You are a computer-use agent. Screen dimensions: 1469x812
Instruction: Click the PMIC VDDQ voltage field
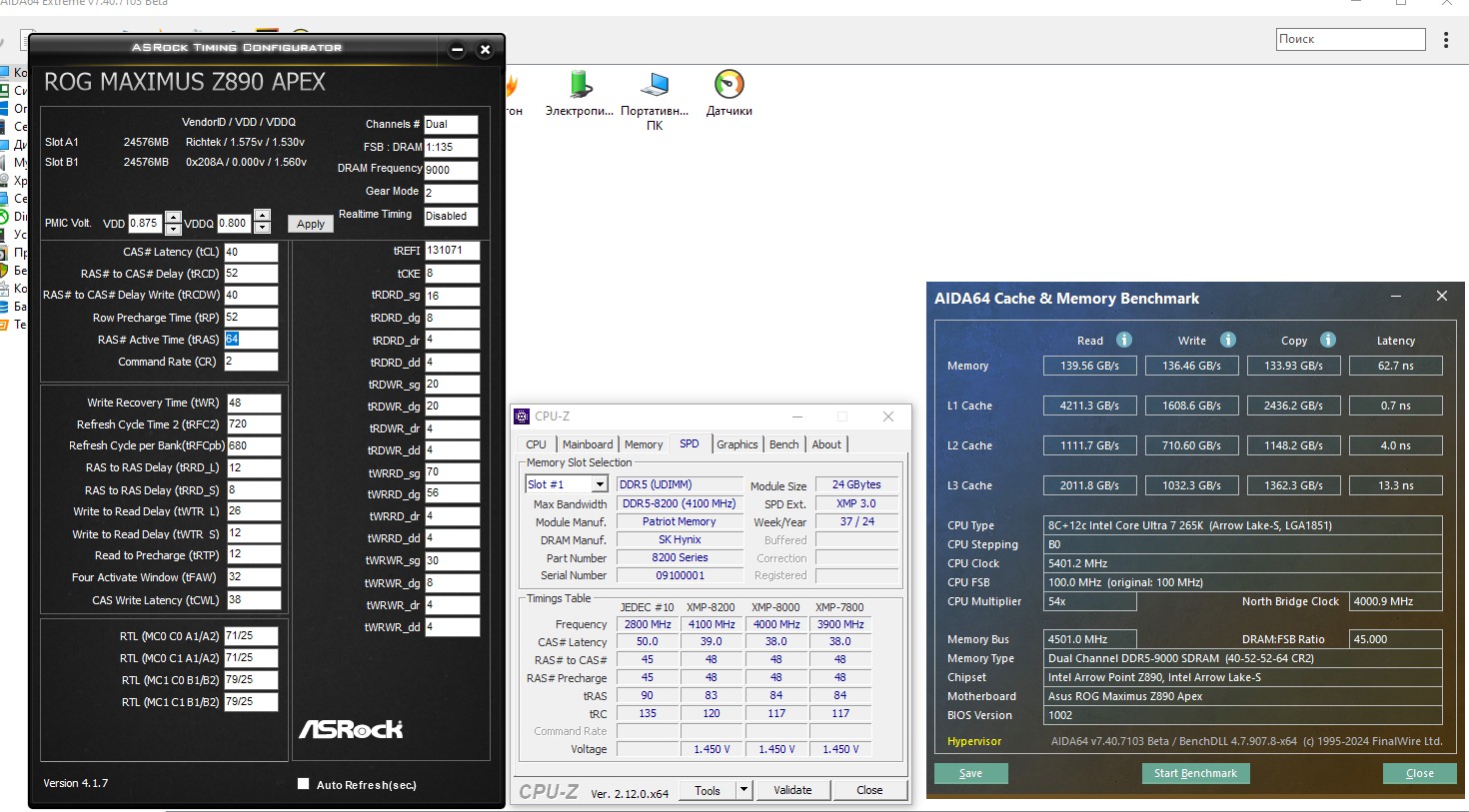click(x=235, y=224)
